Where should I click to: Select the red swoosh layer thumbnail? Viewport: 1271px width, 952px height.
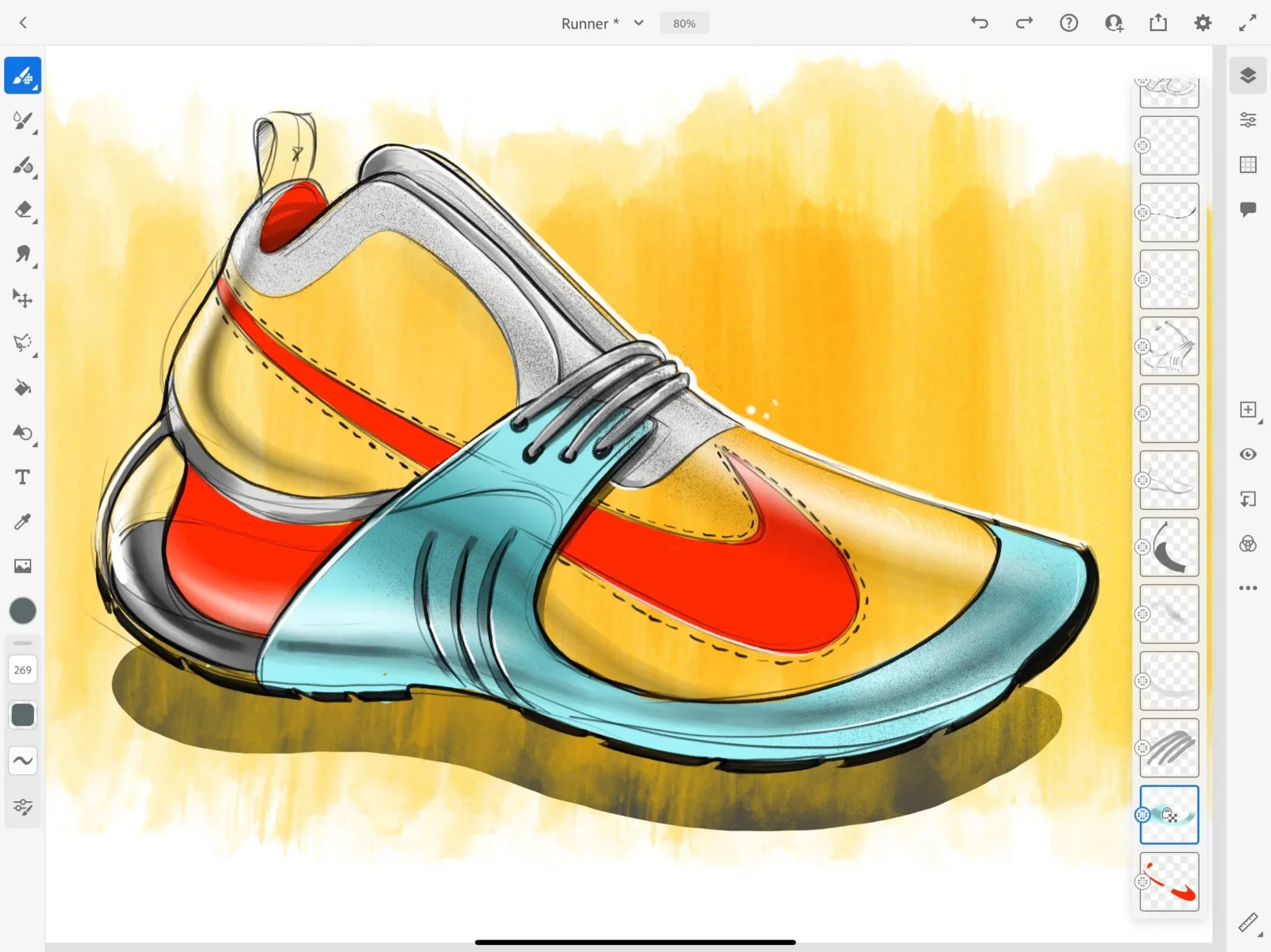1169,882
